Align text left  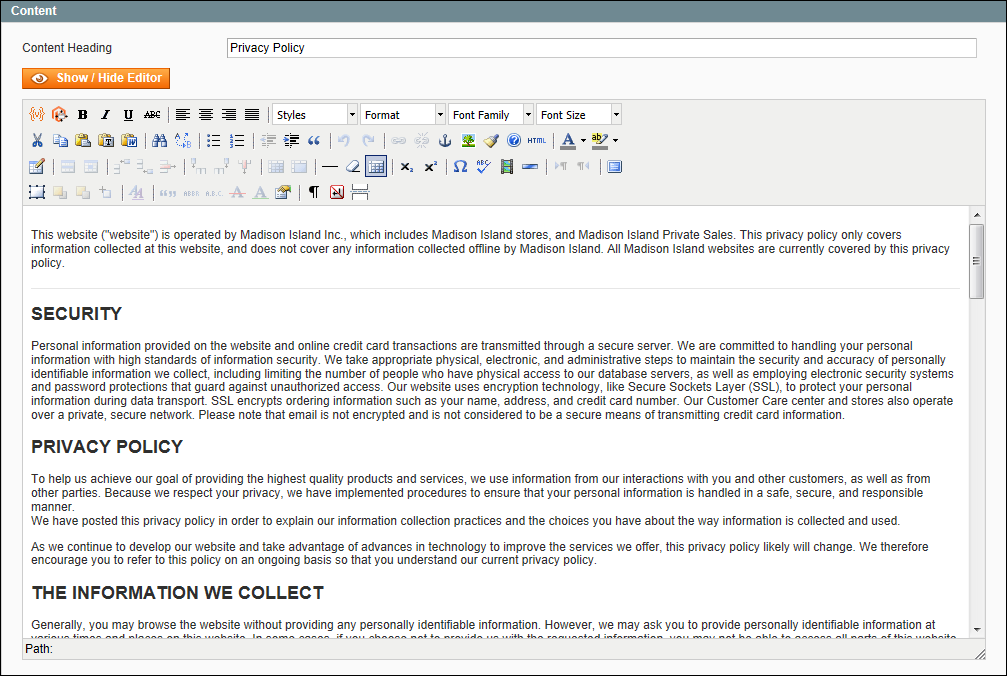coord(183,114)
